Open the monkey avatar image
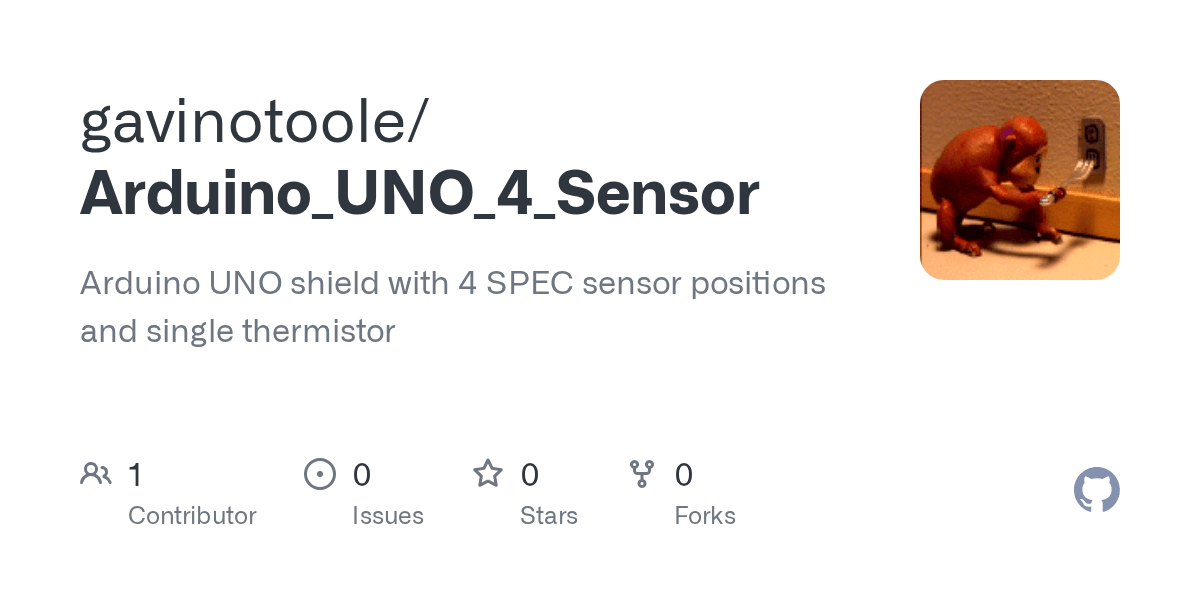Screen dimensions: 1200x600 pyautogui.click(x=1019, y=180)
